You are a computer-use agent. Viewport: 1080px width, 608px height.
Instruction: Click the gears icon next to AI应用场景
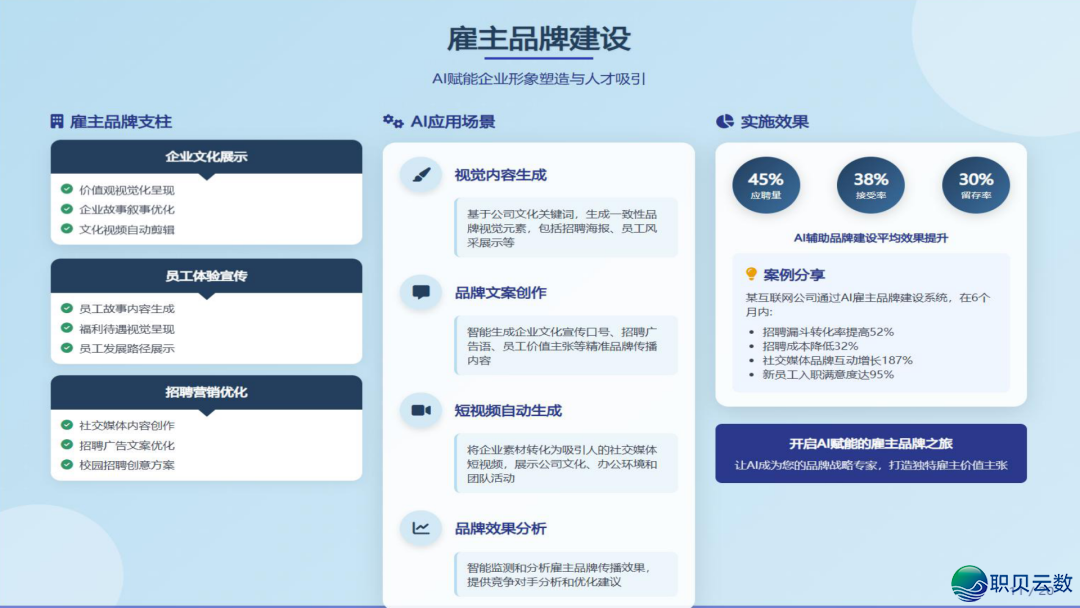pyautogui.click(x=393, y=122)
